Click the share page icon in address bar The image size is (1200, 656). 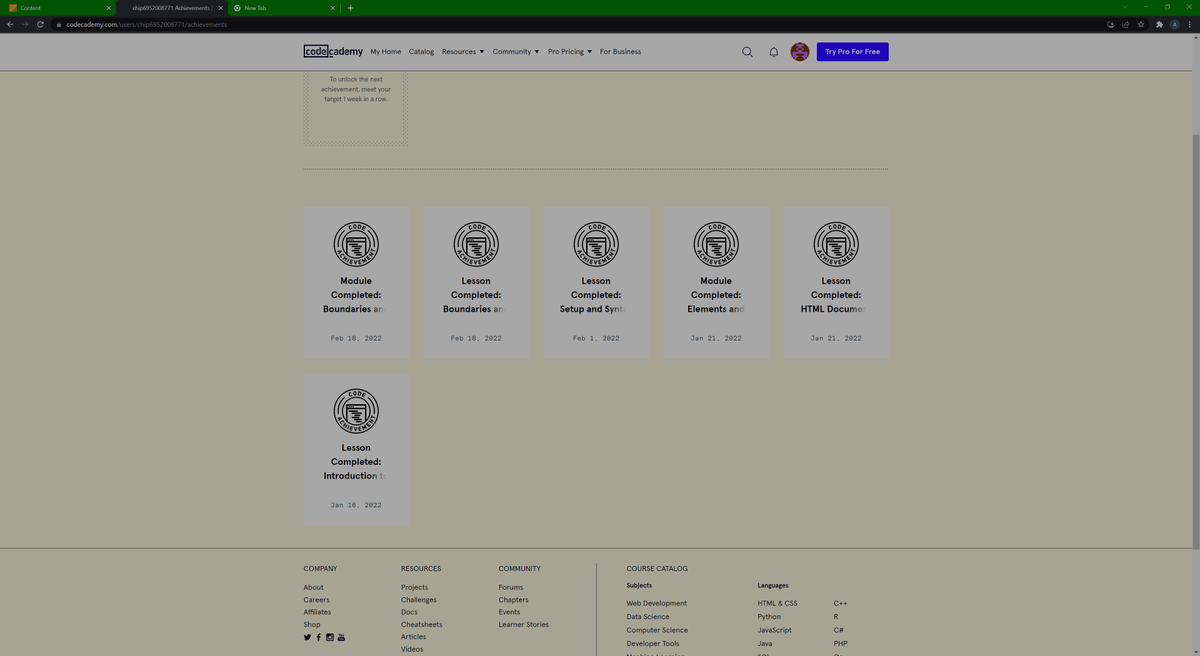(1126, 24)
